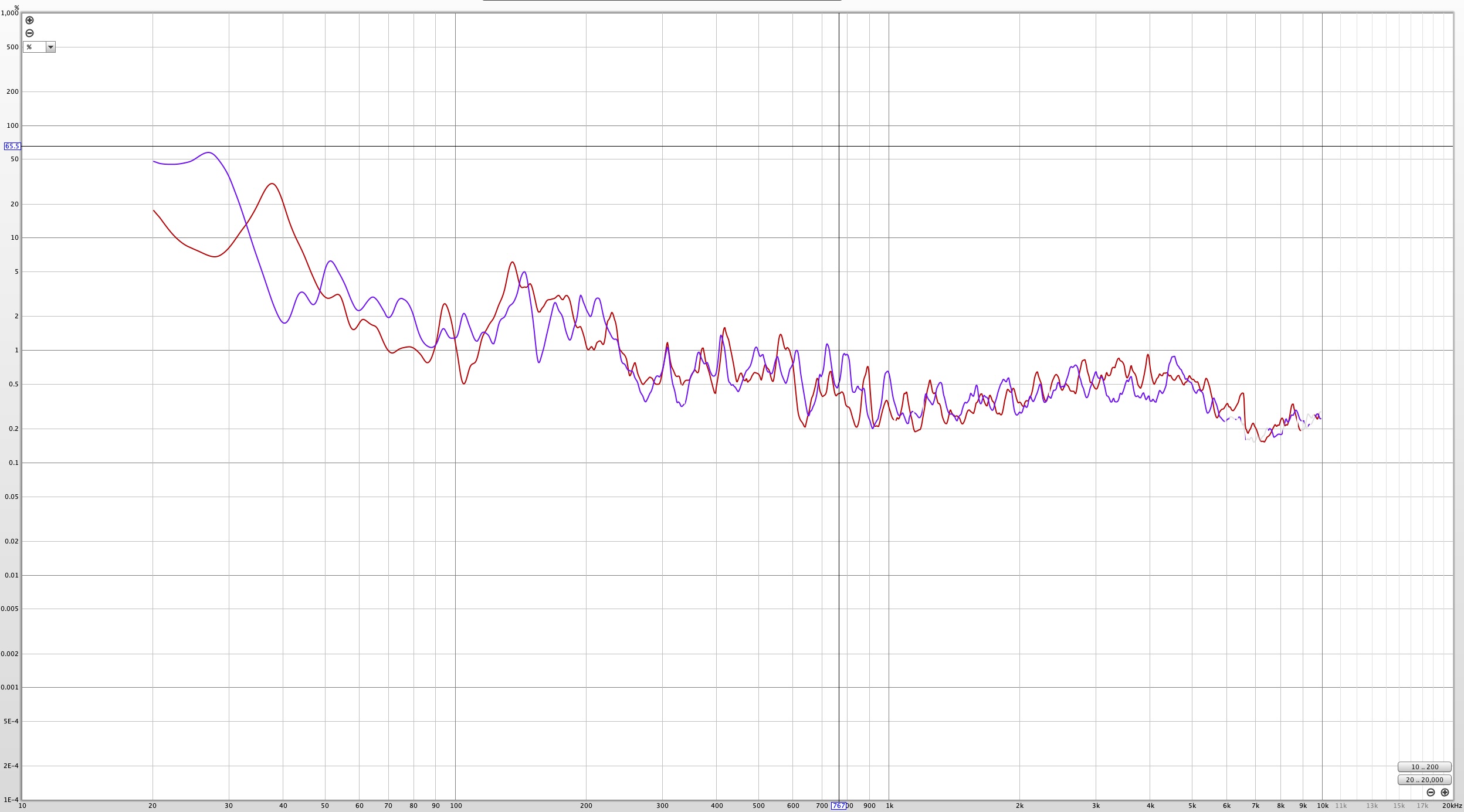This screenshot has width=1464, height=812.
Task: Click the 1,000 percent axis top label
Action: pyautogui.click(x=9, y=13)
